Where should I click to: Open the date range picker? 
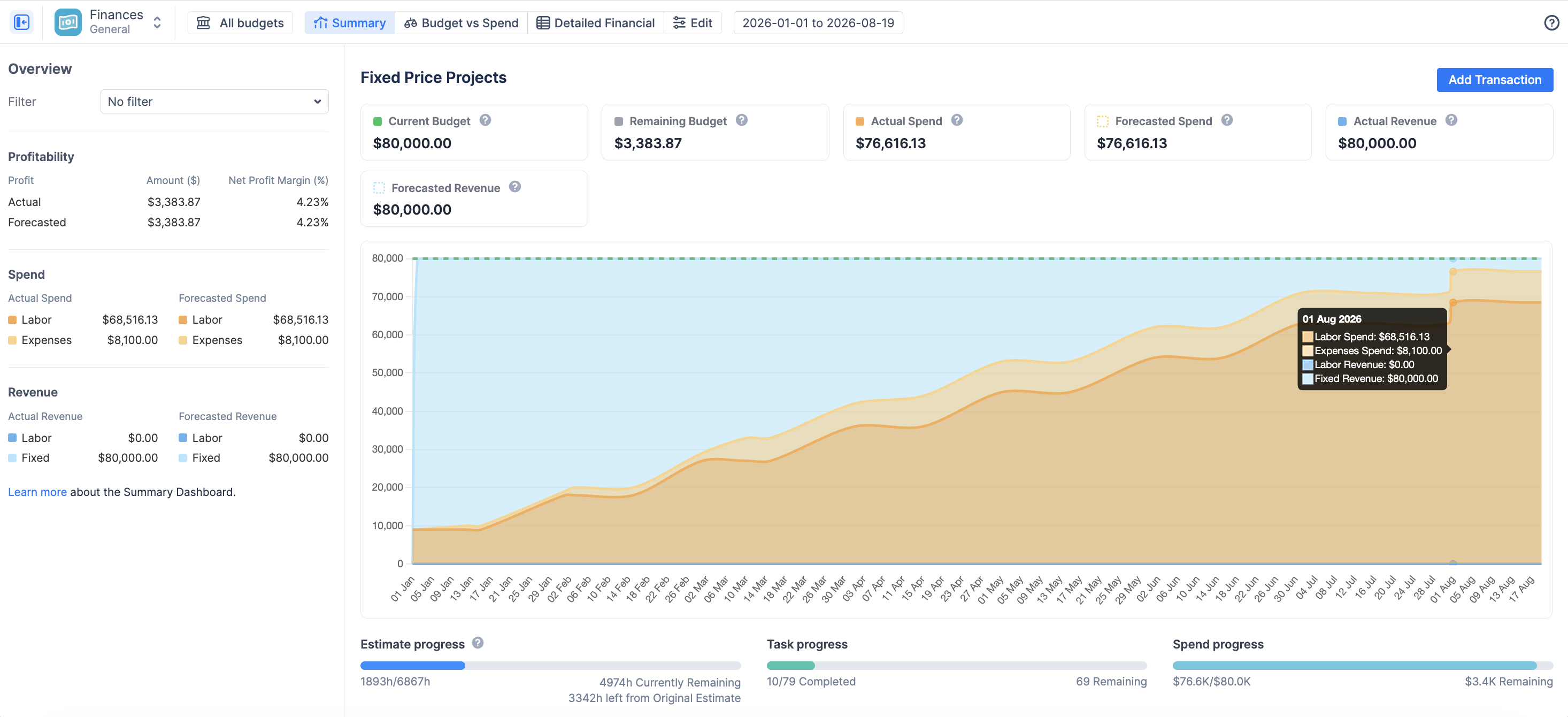pos(818,23)
